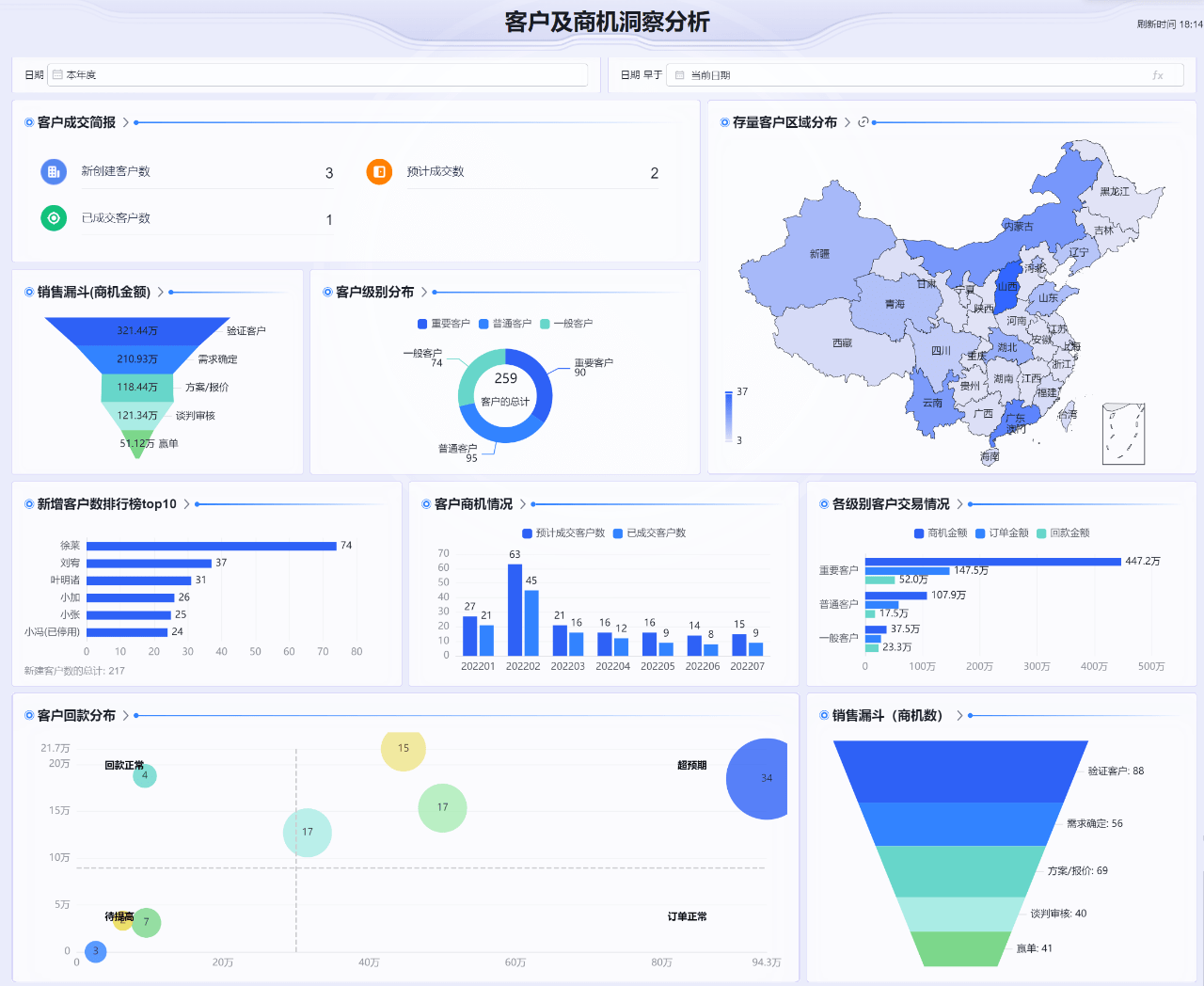Expand chevron next to 新增客户数排行榜top10
The image size is (1204, 986).
point(186,504)
